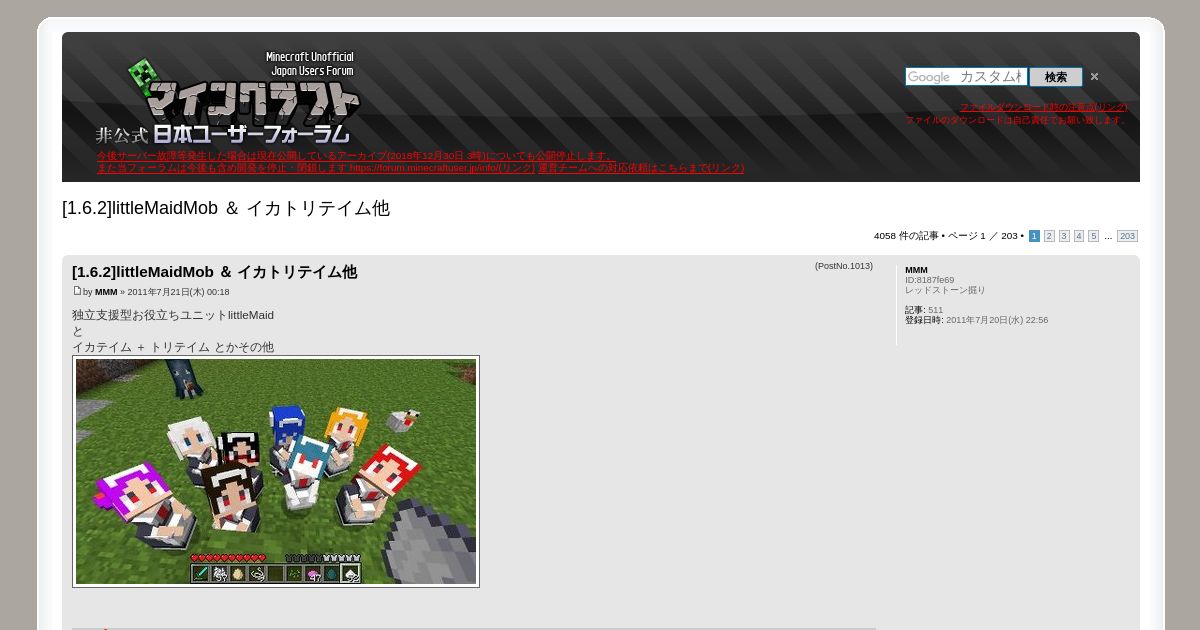Click the "独立支援型お役立ちユニットlittleMaid" line

(x=173, y=315)
